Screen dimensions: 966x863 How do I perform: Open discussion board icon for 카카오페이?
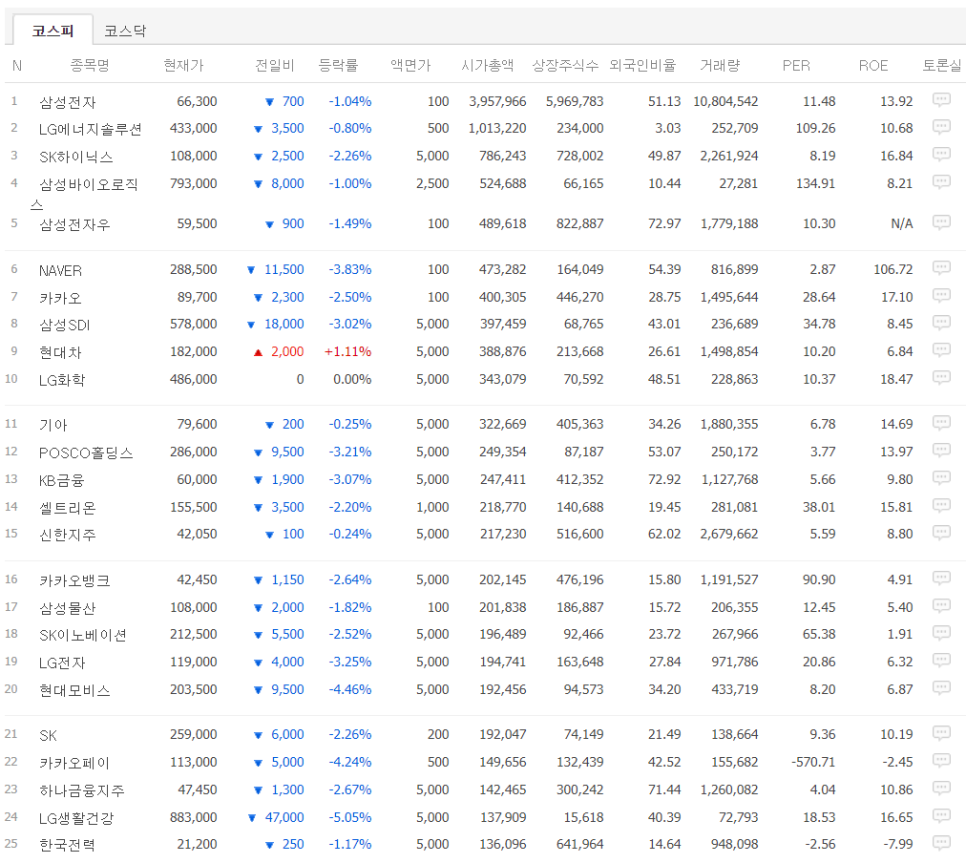click(x=941, y=761)
